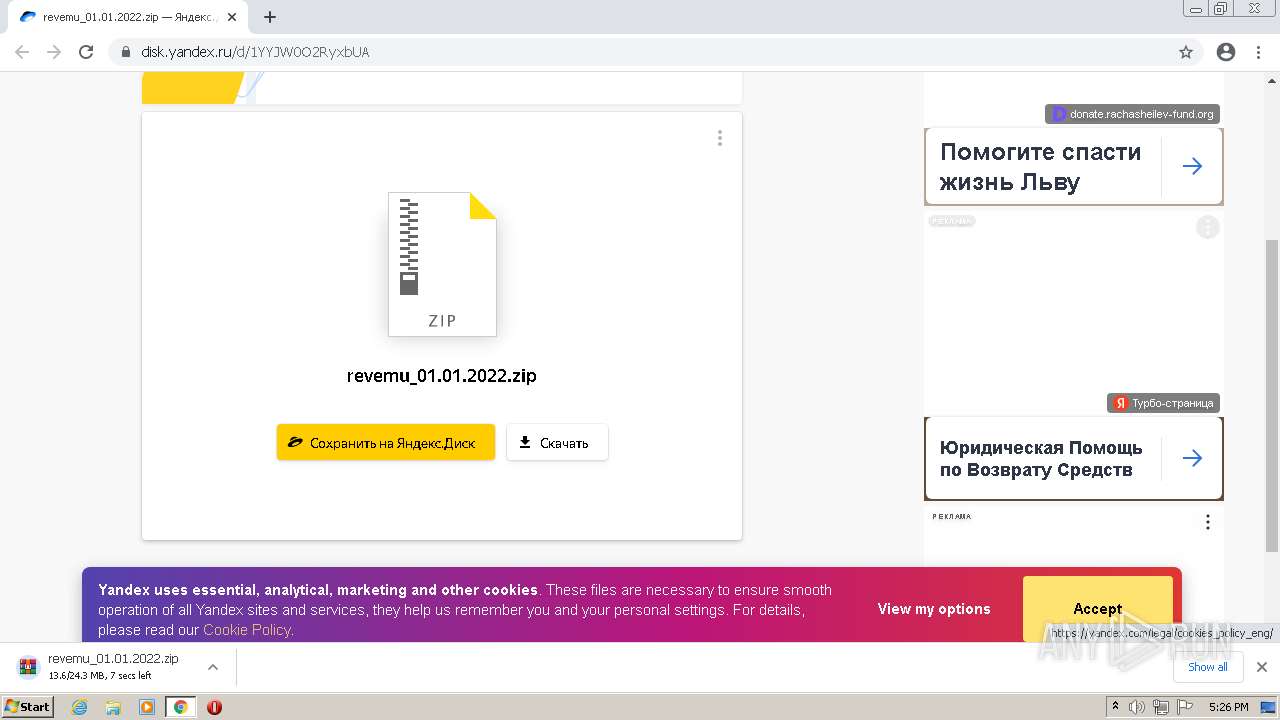Show hidden system tray icons
The width and height of the screenshot is (1280, 720).
(1115, 707)
